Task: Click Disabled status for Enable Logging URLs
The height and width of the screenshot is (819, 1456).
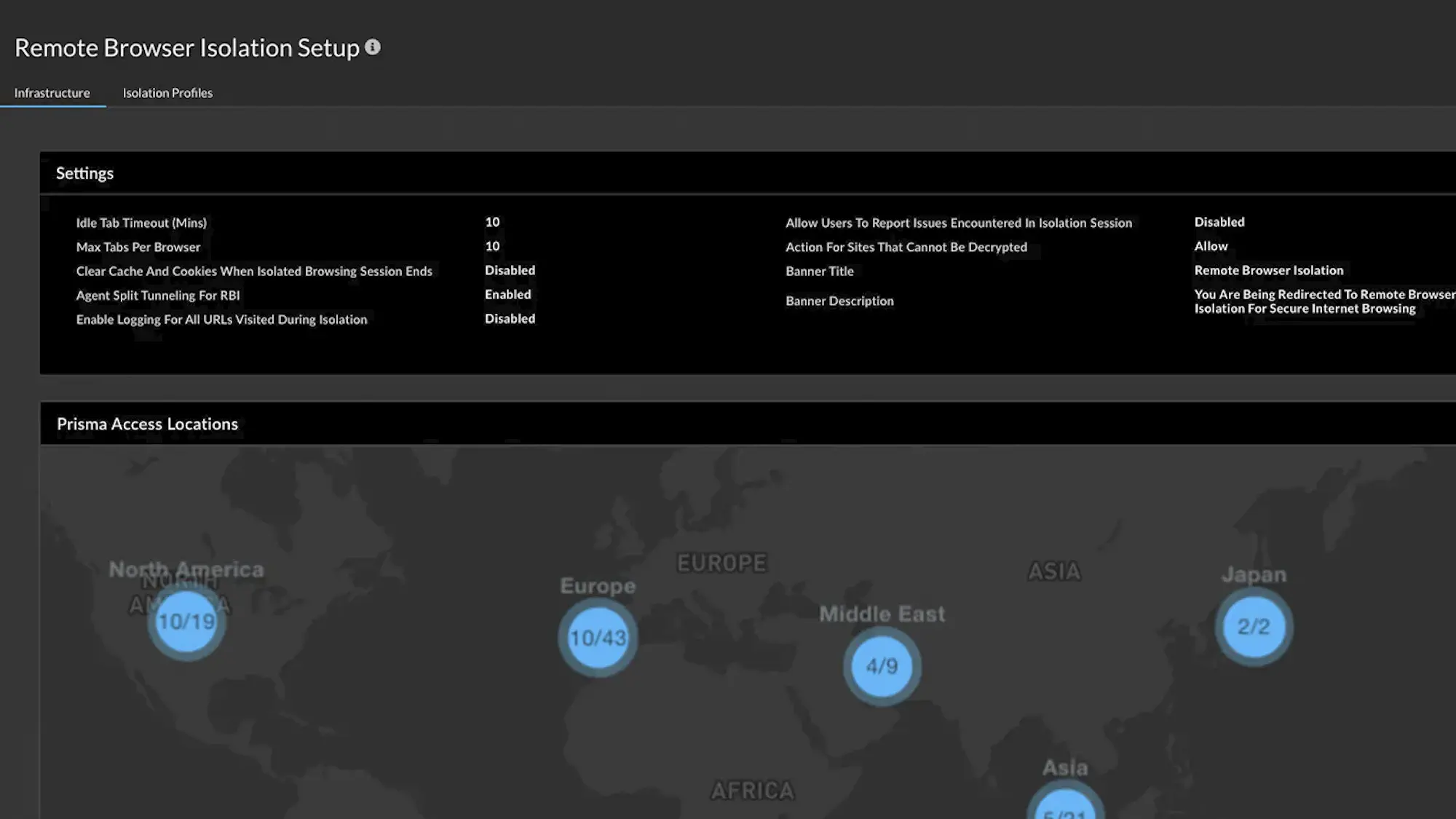Action: tap(510, 318)
